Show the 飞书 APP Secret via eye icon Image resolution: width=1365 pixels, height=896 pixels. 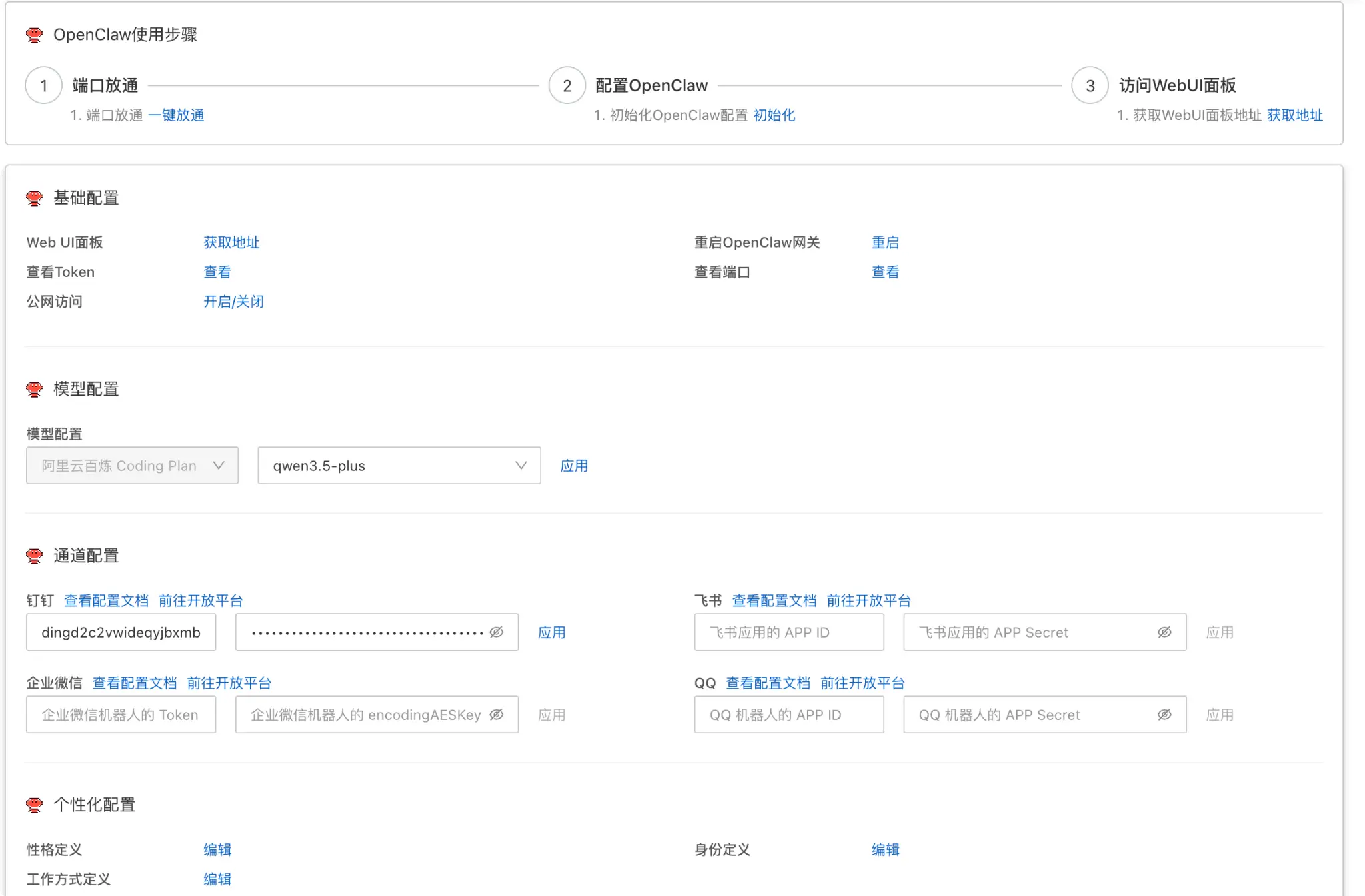(x=1164, y=632)
